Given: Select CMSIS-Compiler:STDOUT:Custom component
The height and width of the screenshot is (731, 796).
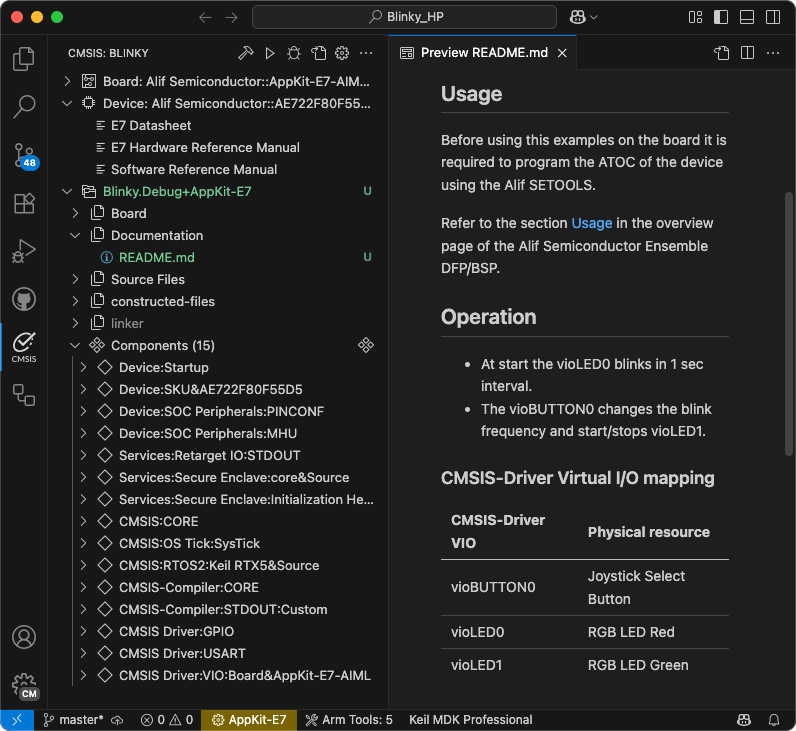Looking at the screenshot, I should coord(223,609).
